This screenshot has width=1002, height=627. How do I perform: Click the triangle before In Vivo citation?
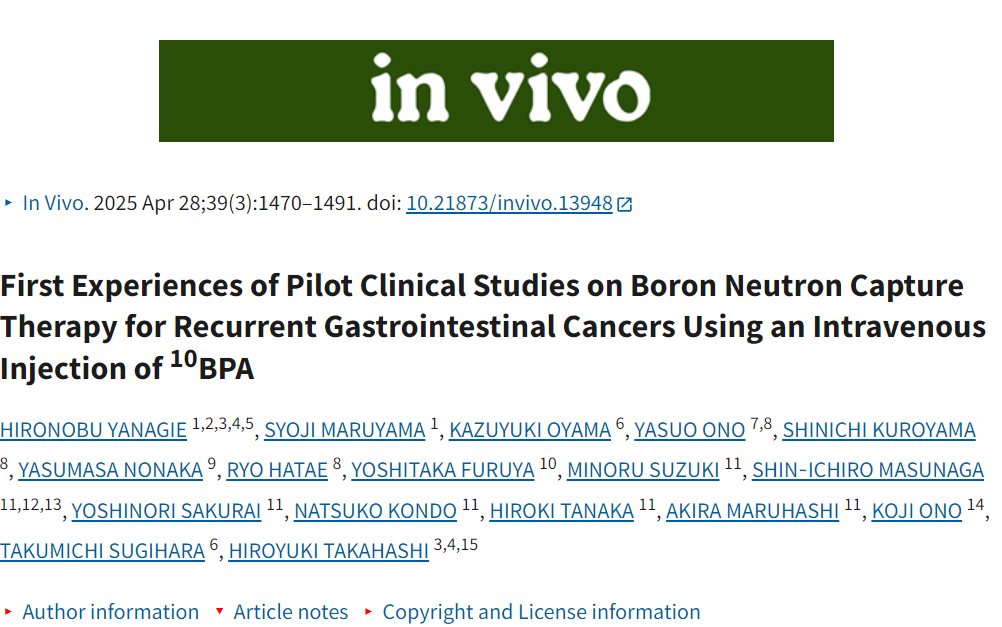9,203
